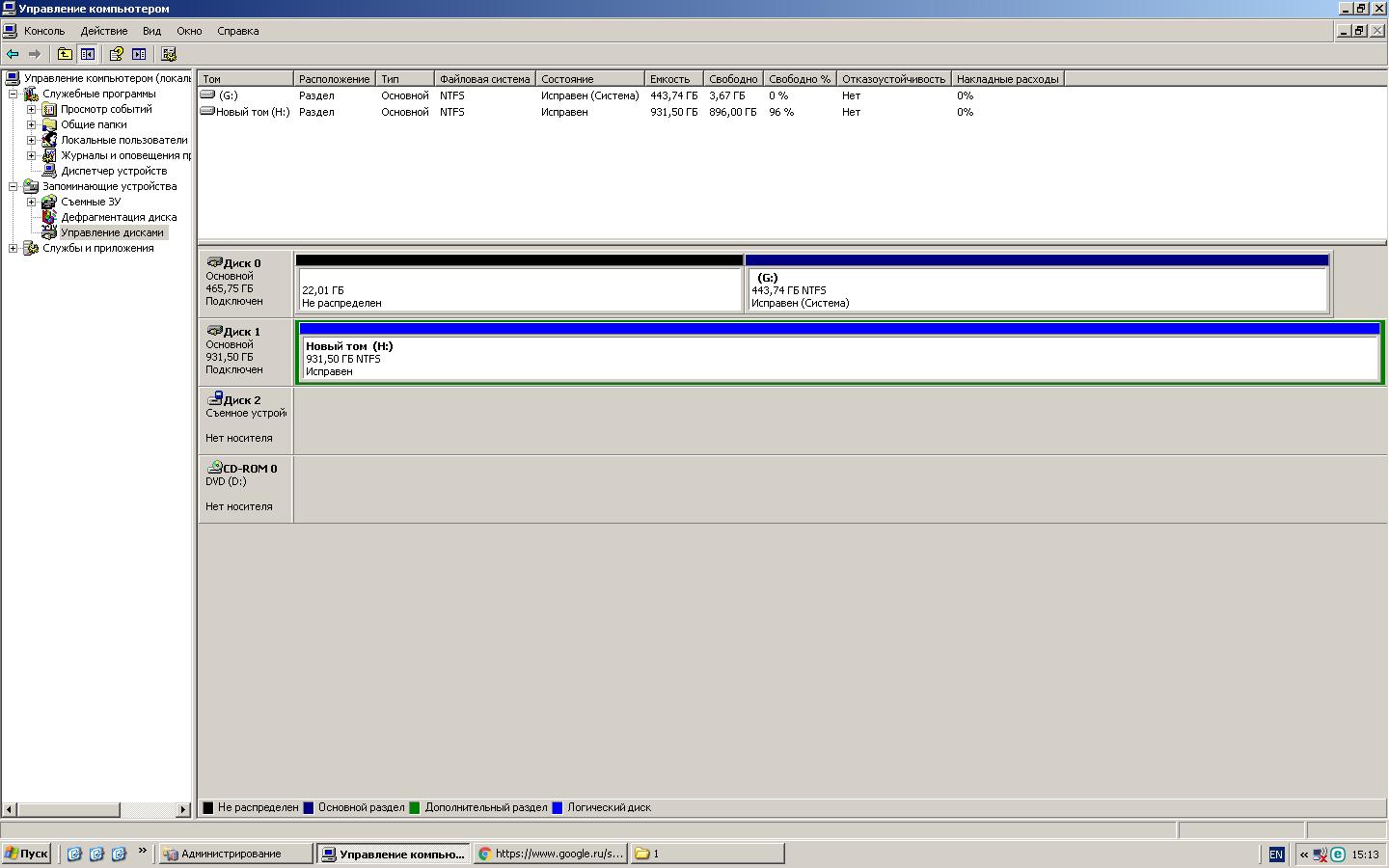Image resolution: width=1389 pixels, height=868 pixels.
Task: Click the drive icon of Новый том (H:)
Action: pyautogui.click(x=207, y=111)
